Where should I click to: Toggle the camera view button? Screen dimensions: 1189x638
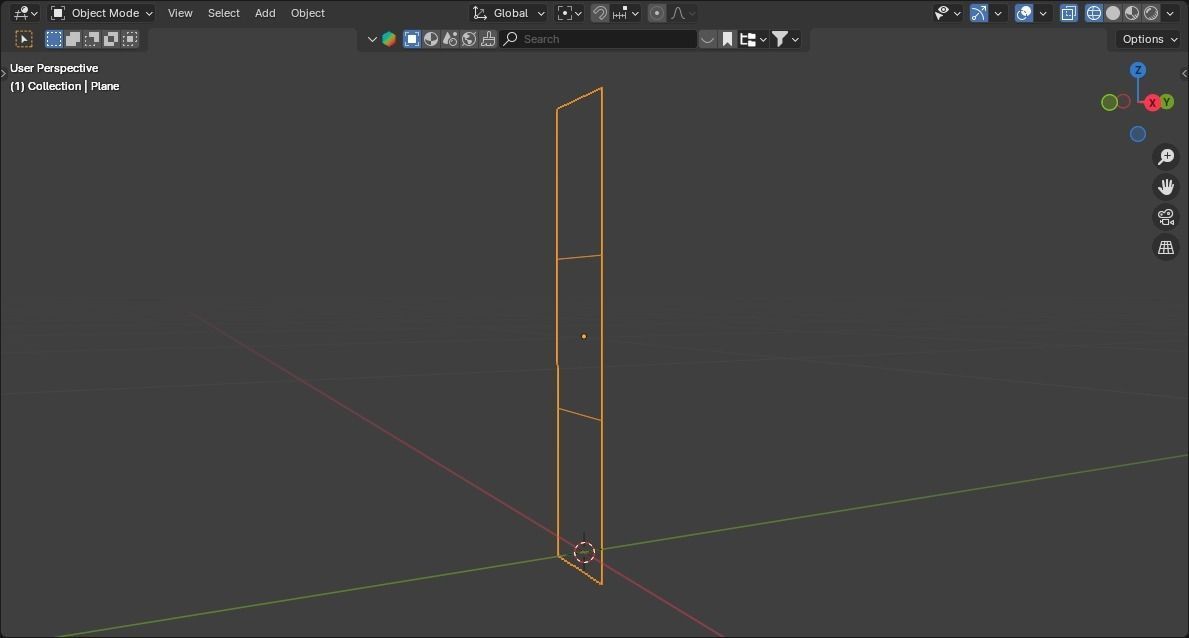(x=1165, y=217)
